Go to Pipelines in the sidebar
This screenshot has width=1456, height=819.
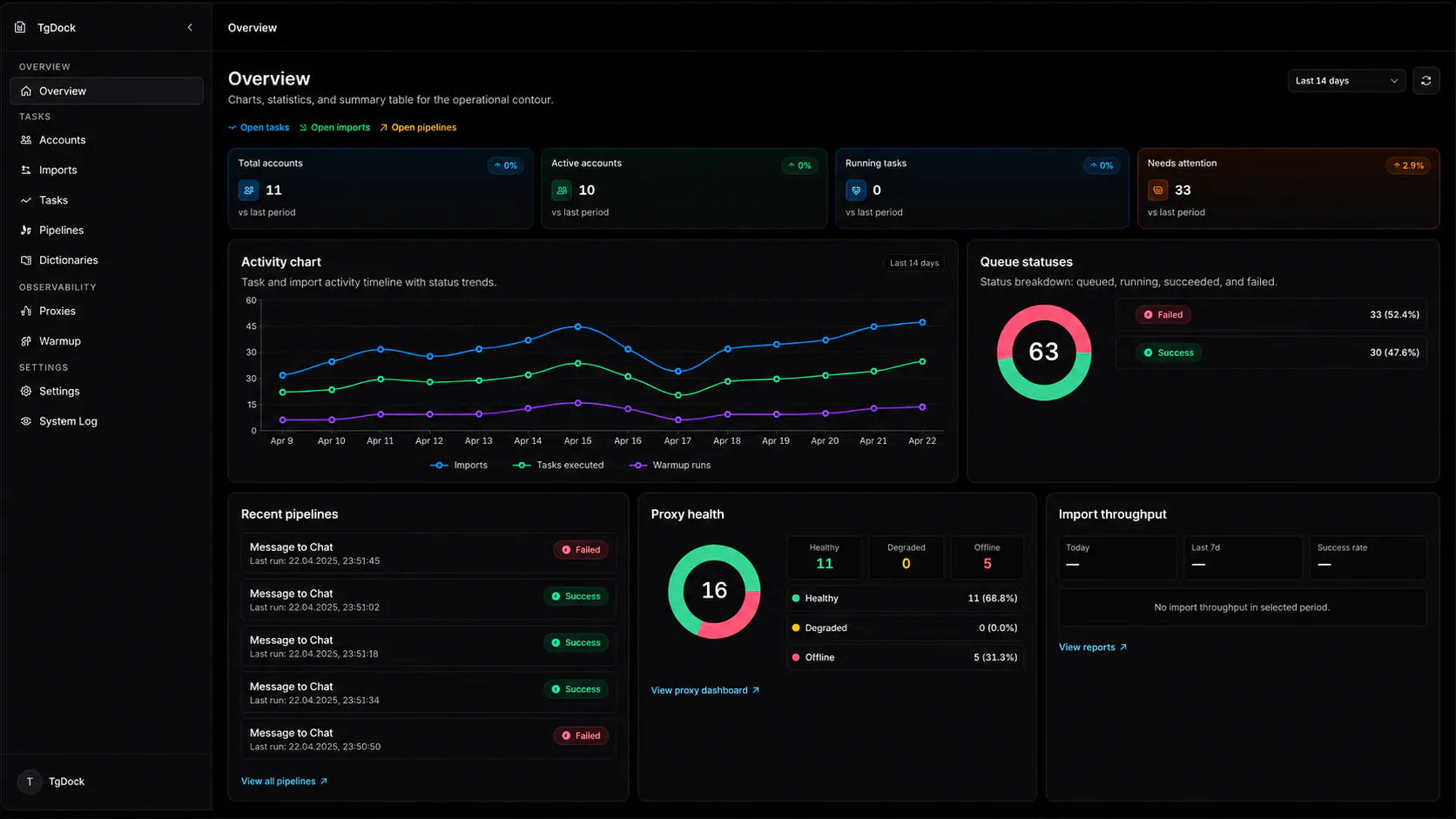[x=106, y=230]
